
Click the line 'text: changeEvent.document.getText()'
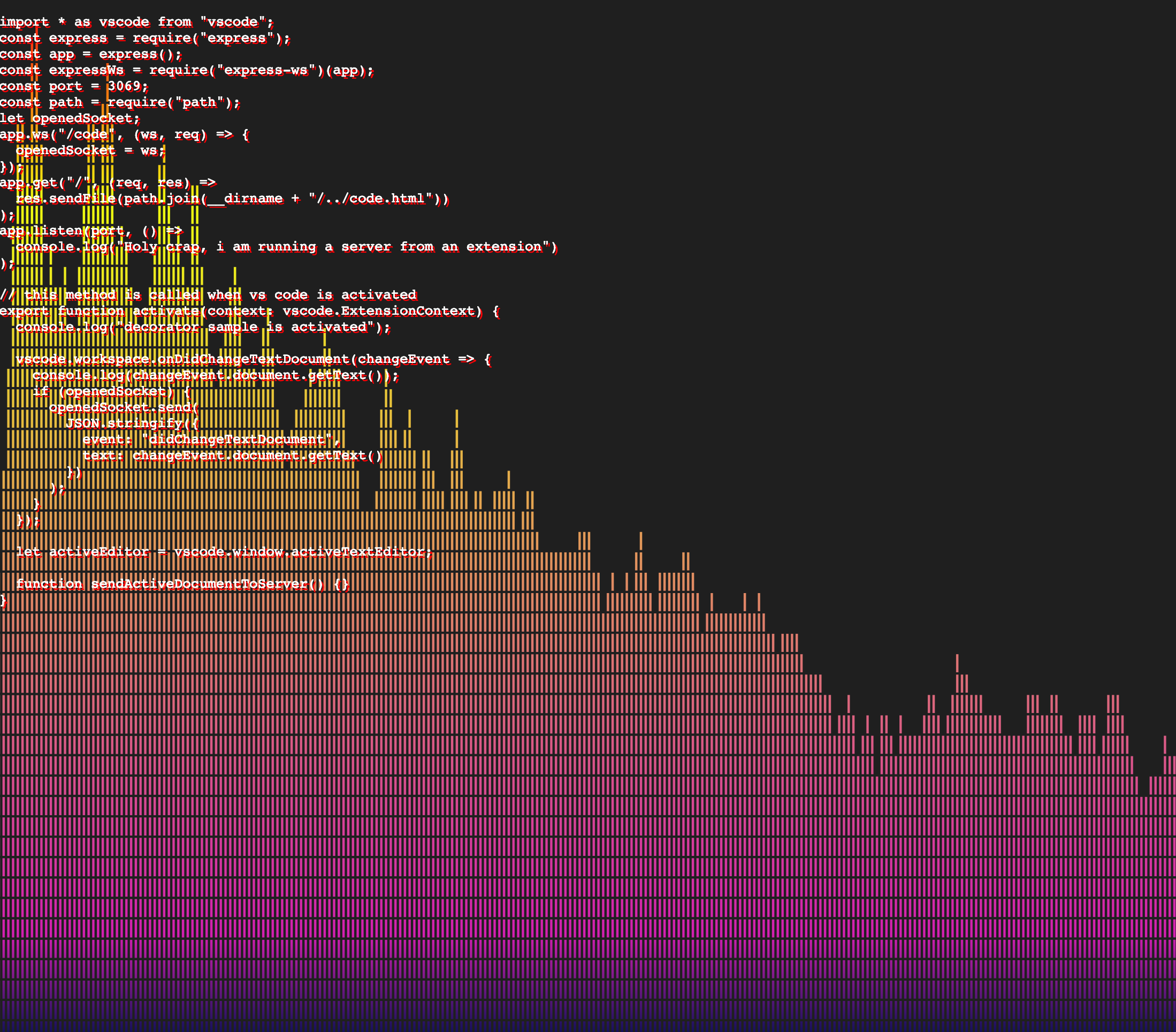coord(232,457)
